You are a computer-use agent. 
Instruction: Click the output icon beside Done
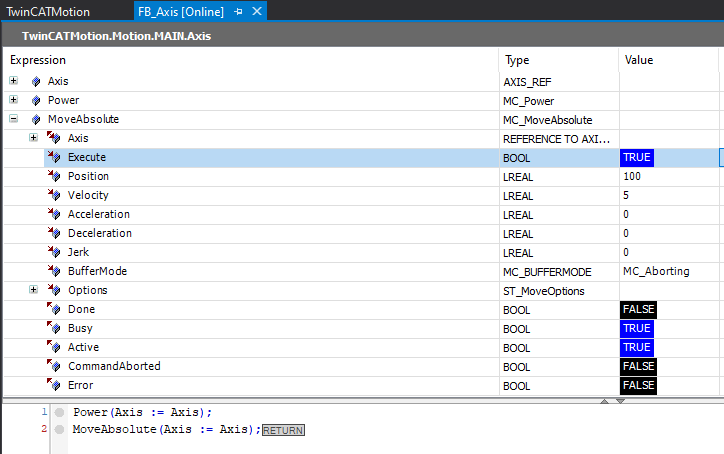[x=54, y=309]
